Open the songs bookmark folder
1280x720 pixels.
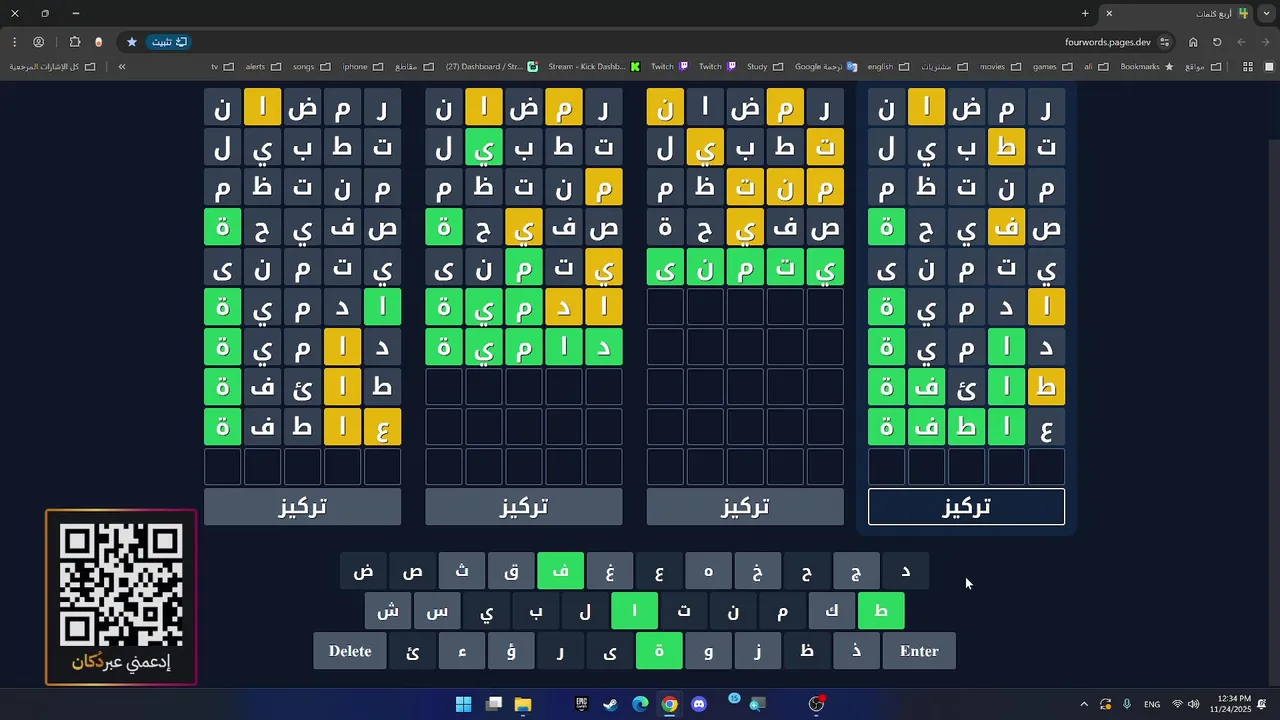click(x=311, y=67)
